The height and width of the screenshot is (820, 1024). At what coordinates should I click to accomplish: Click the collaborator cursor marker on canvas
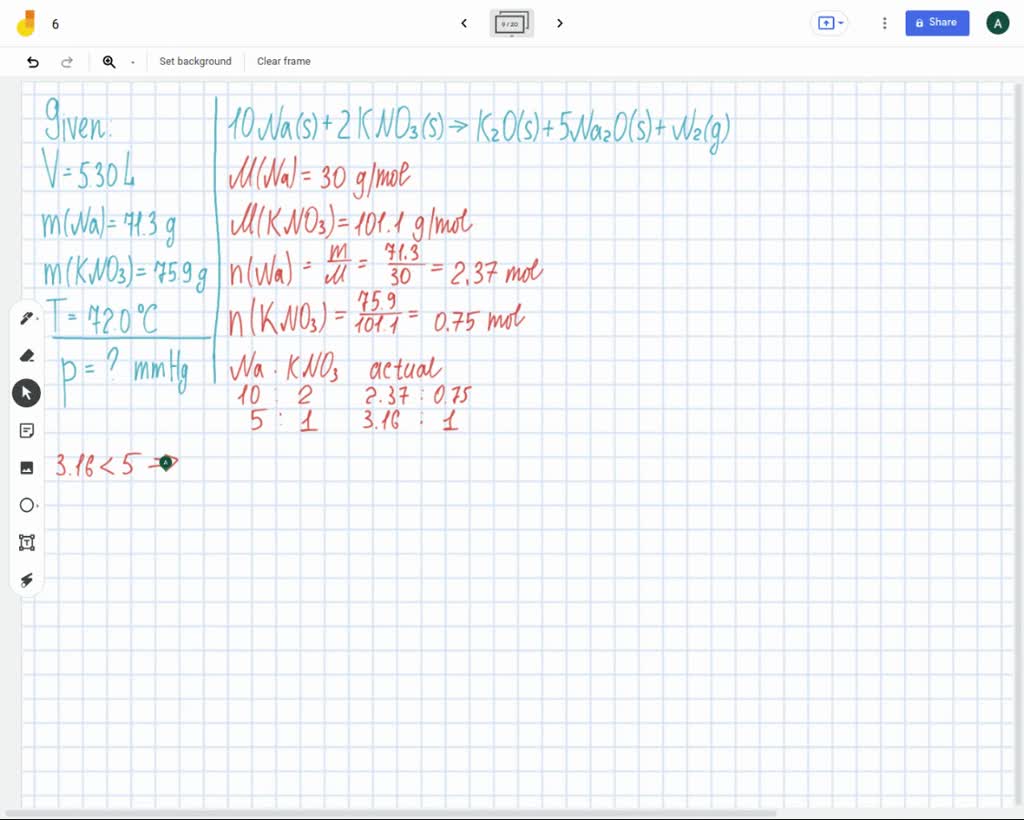pyautogui.click(x=167, y=463)
